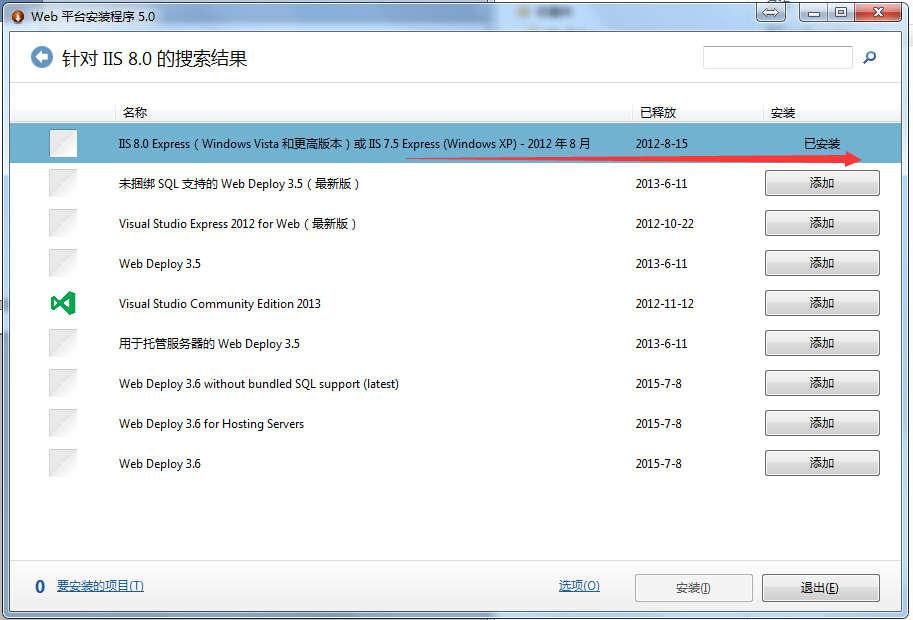Maximize the Web 平台安装程序 window

(841, 12)
